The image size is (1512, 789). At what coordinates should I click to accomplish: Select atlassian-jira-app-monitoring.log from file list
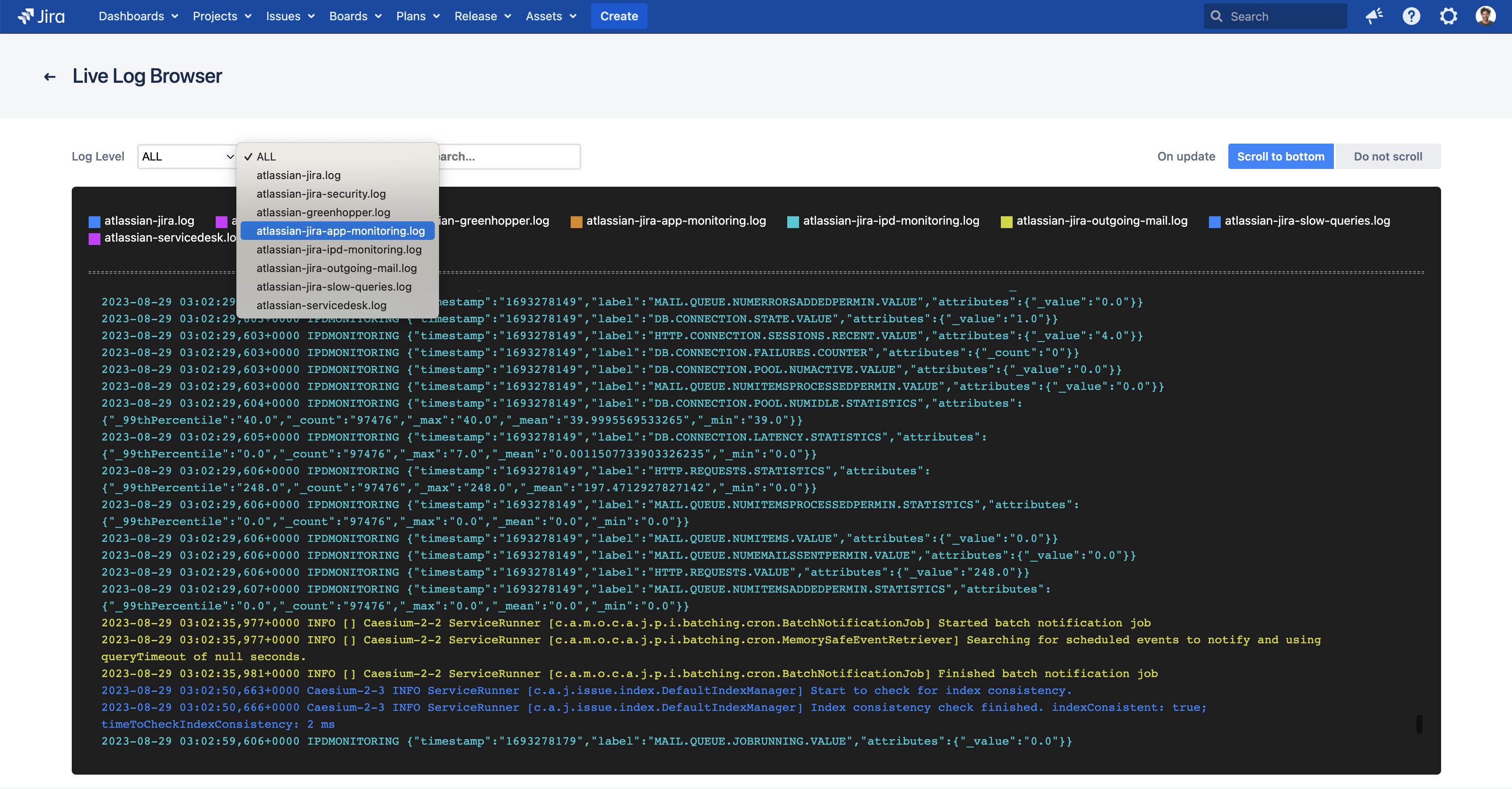pyautogui.click(x=341, y=231)
